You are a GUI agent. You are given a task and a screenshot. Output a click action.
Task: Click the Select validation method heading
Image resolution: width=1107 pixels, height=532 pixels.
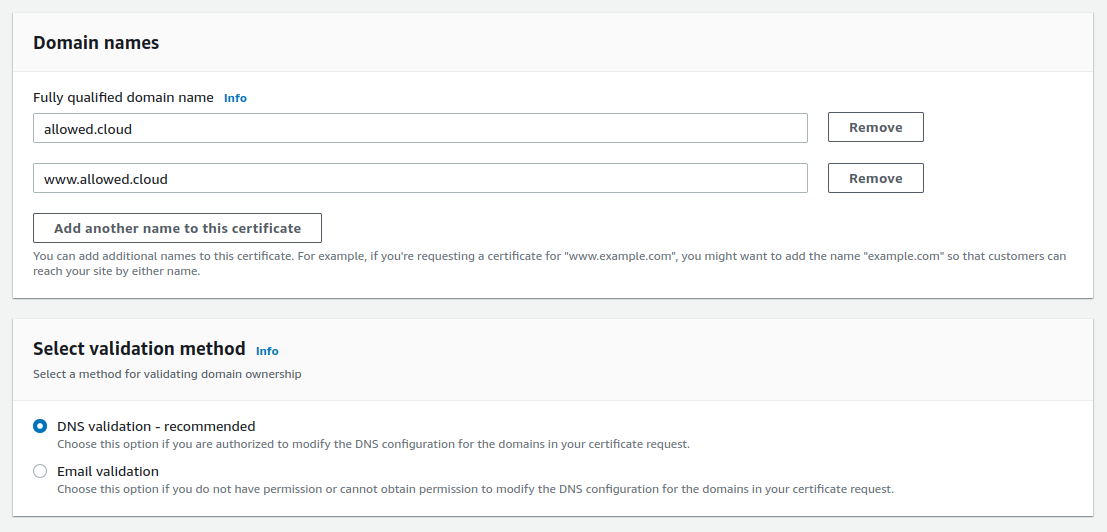[x=139, y=349]
